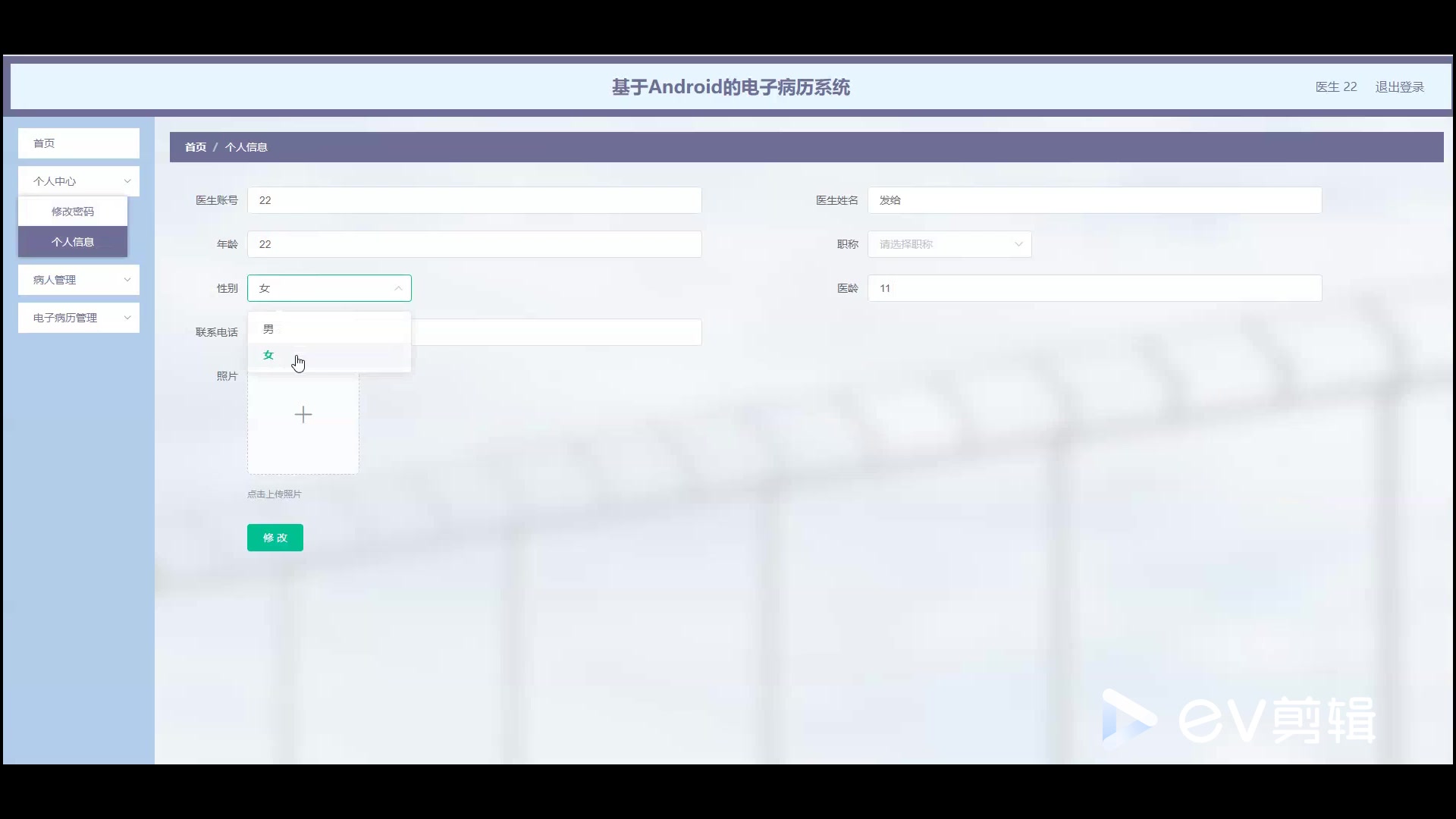Click the 退出登录 logout button

pos(1400,87)
